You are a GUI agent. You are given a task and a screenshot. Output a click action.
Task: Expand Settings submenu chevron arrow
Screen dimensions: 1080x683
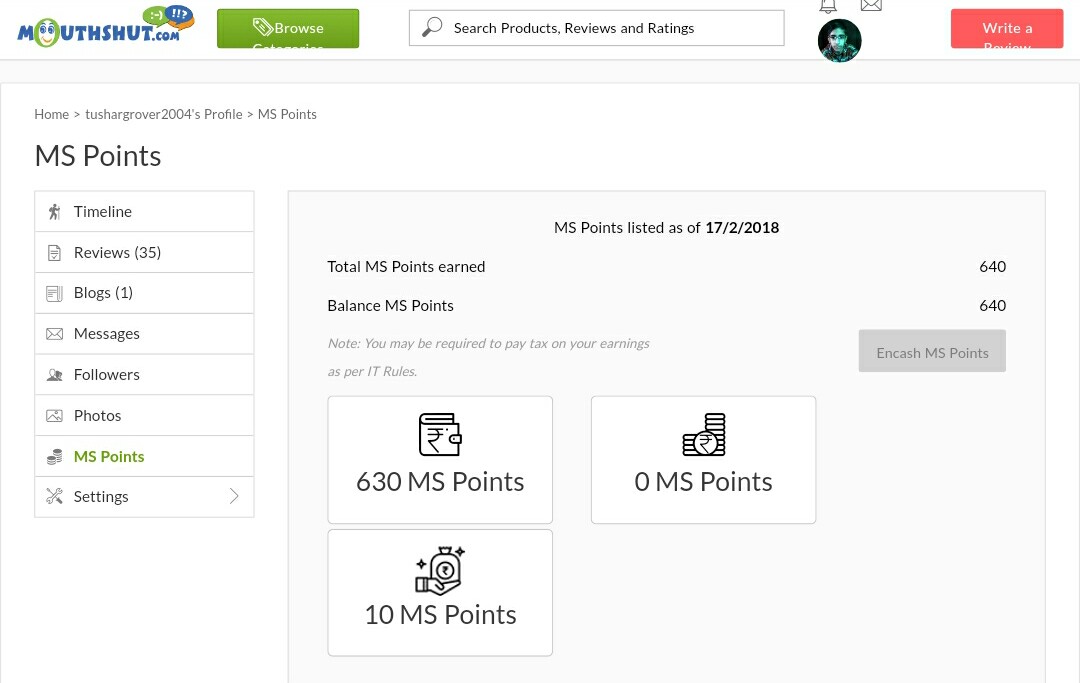click(x=234, y=497)
